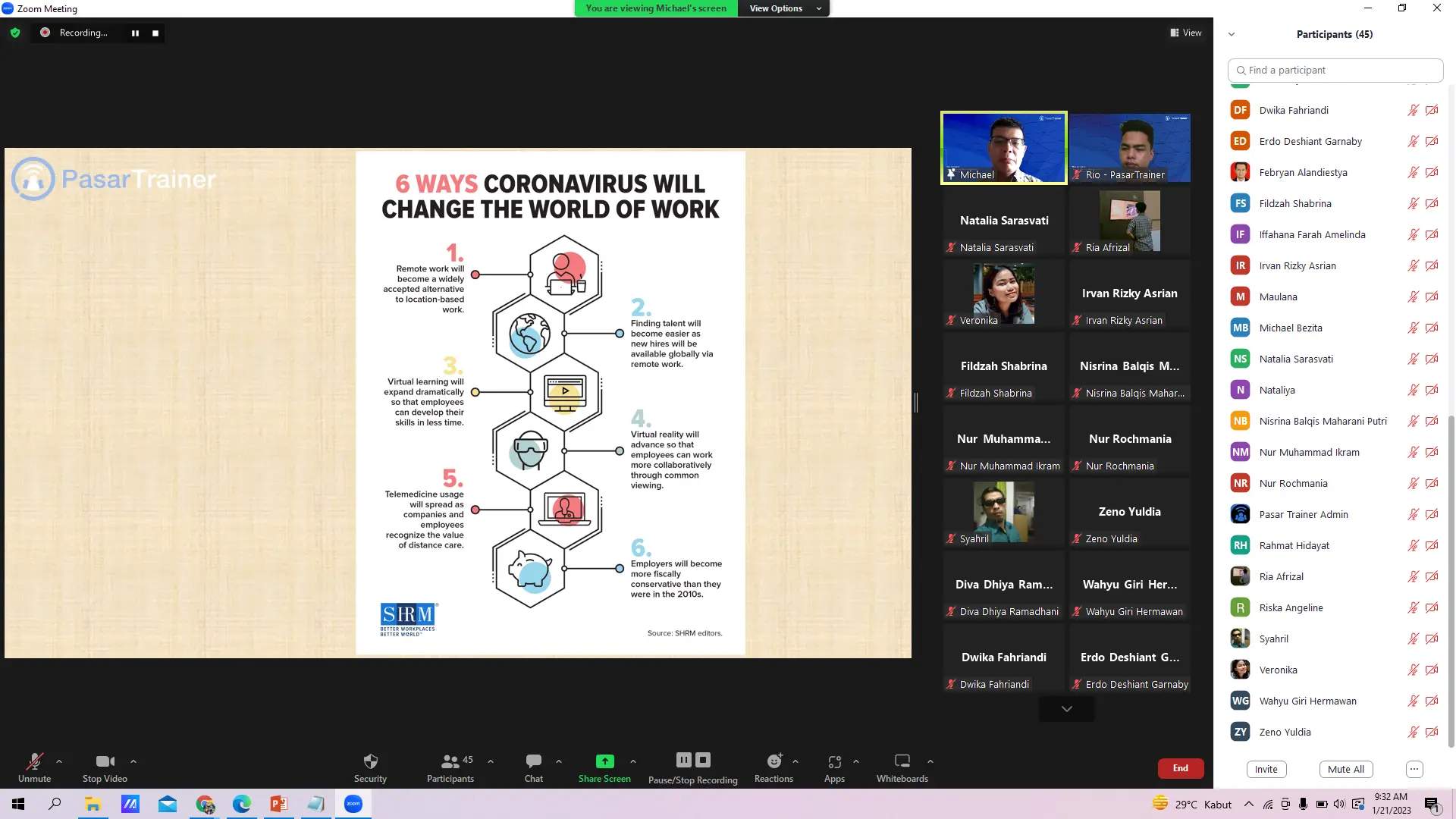Open the Reactions emoji icon
Screen dimensions: 1456x819
coord(773,761)
